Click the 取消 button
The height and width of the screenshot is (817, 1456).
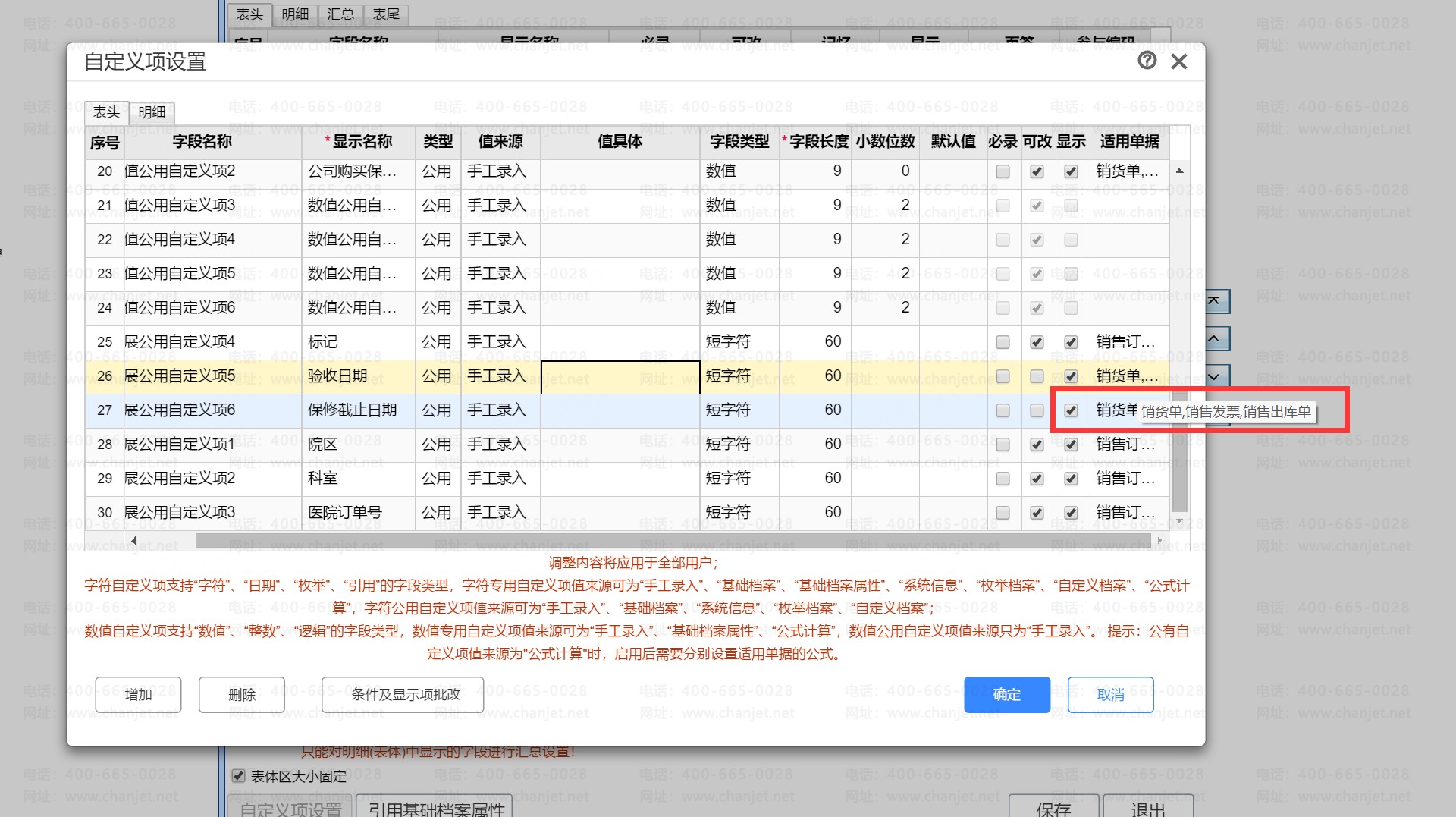[1111, 695]
